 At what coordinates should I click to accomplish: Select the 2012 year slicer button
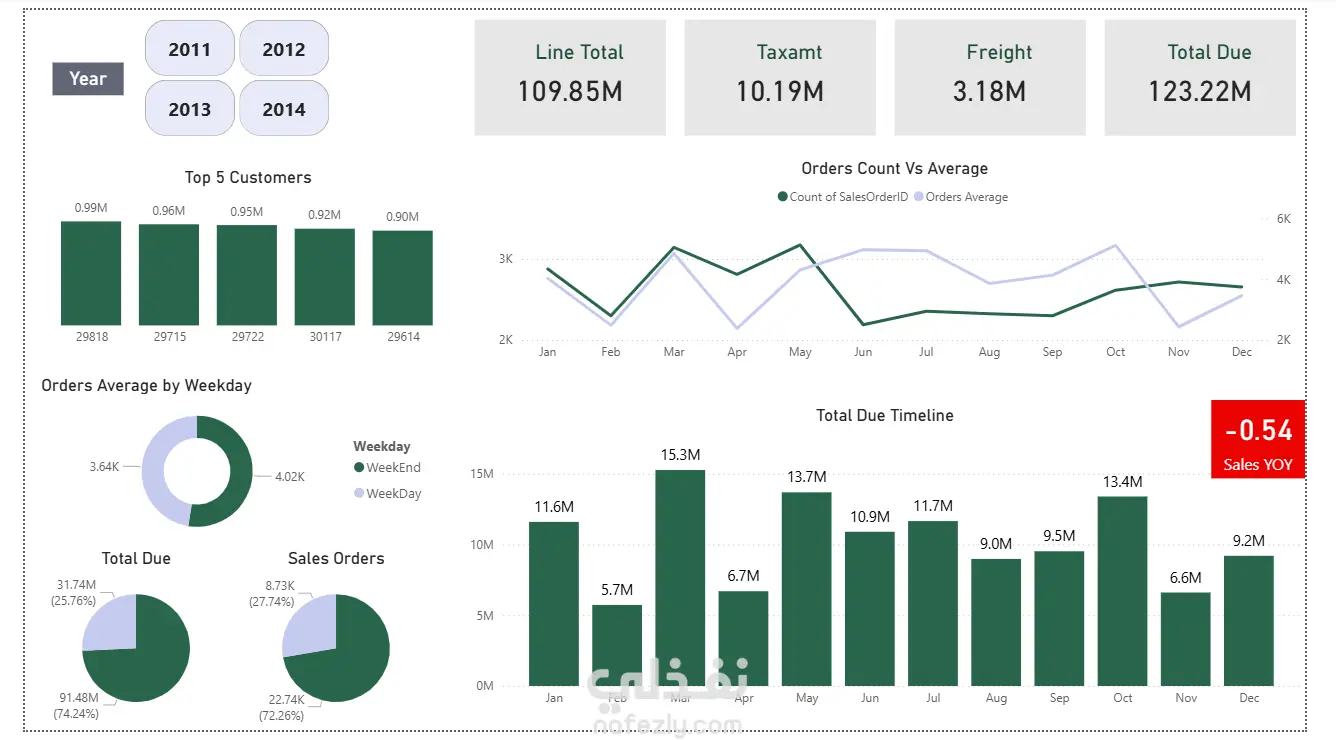tap(284, 49)
